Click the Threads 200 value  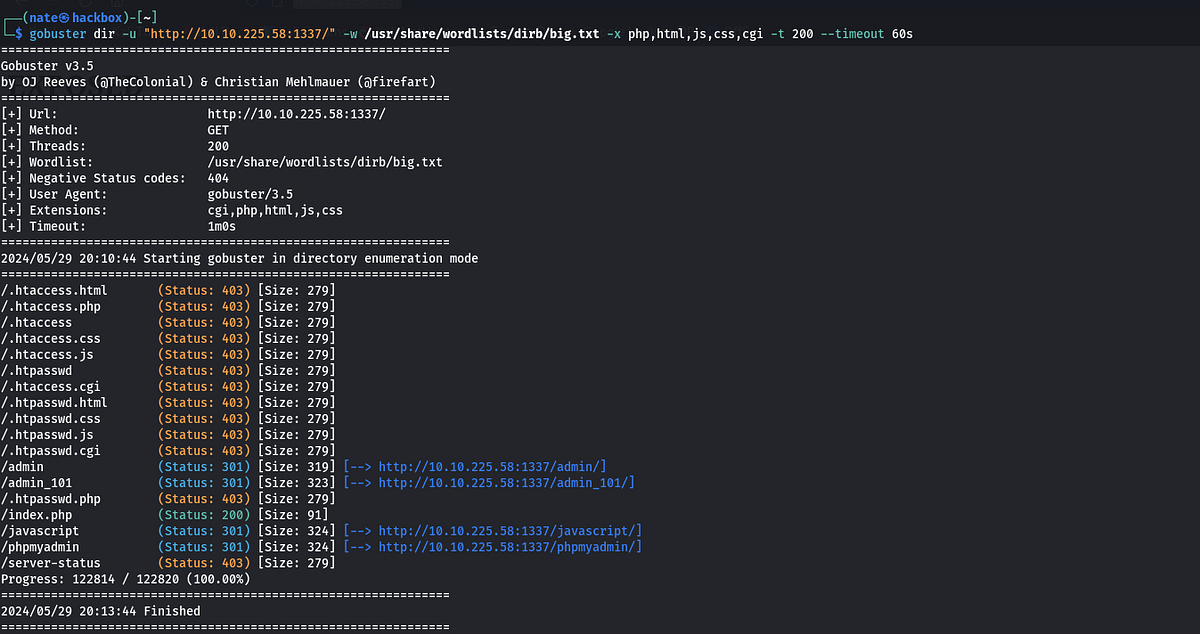click(215, 145)
